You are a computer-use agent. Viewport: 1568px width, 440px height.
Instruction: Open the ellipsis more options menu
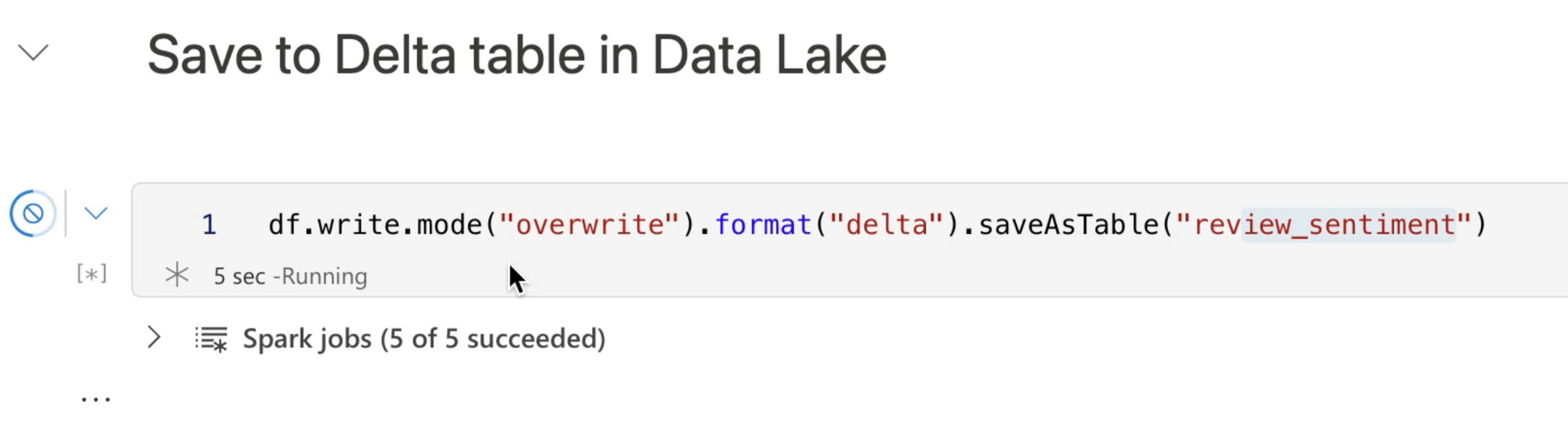tap(96, 399)
